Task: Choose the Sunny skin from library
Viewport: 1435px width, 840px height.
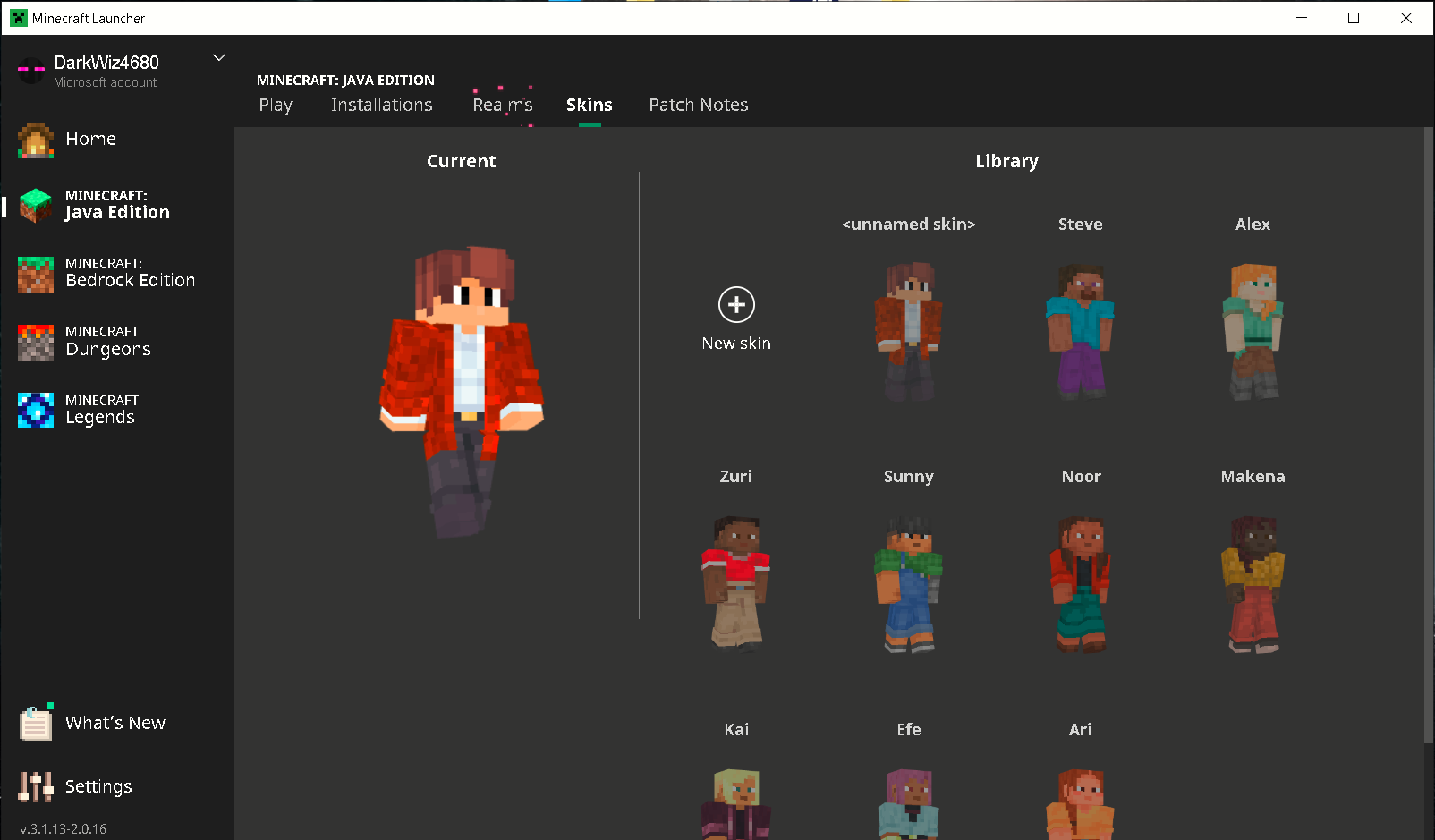Action: (x=908, y=583)
